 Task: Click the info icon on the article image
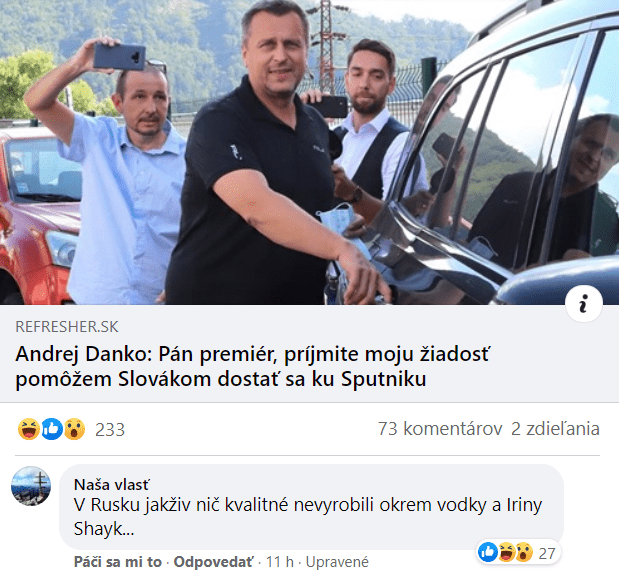[x=583, y=304]
